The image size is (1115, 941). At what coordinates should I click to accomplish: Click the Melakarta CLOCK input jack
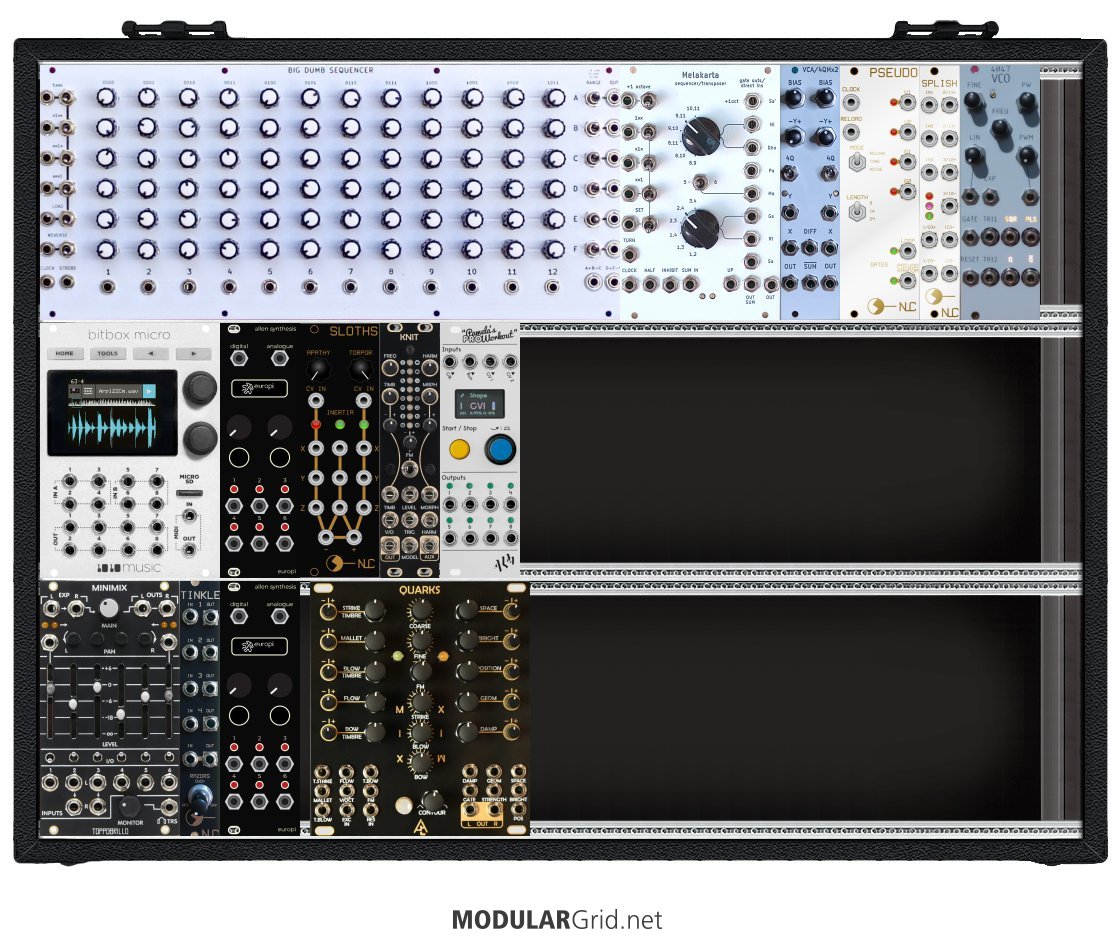(630, 285)
